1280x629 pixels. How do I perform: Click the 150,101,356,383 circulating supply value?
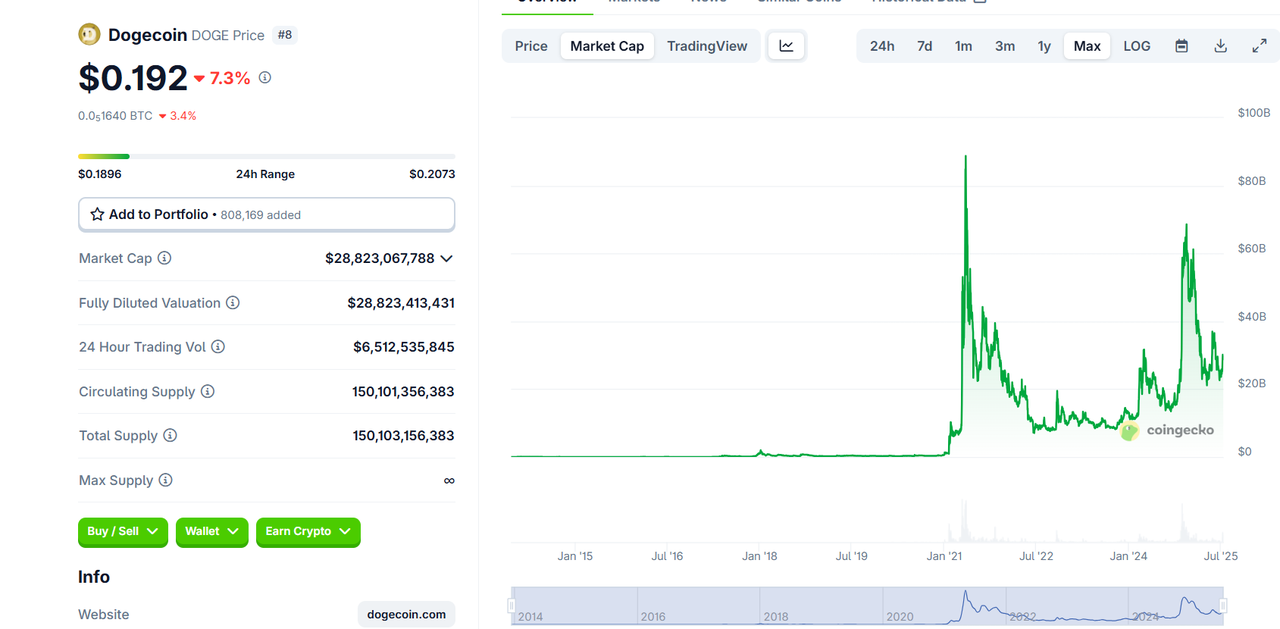coord(403,391)
